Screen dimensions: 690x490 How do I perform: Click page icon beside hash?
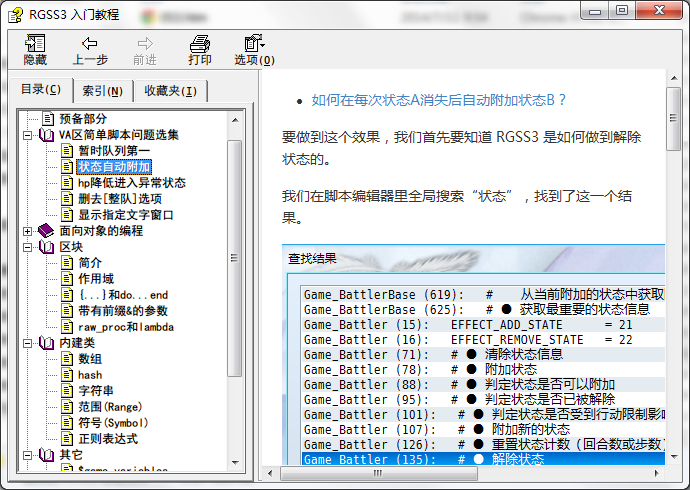click(x=67, y=375)
